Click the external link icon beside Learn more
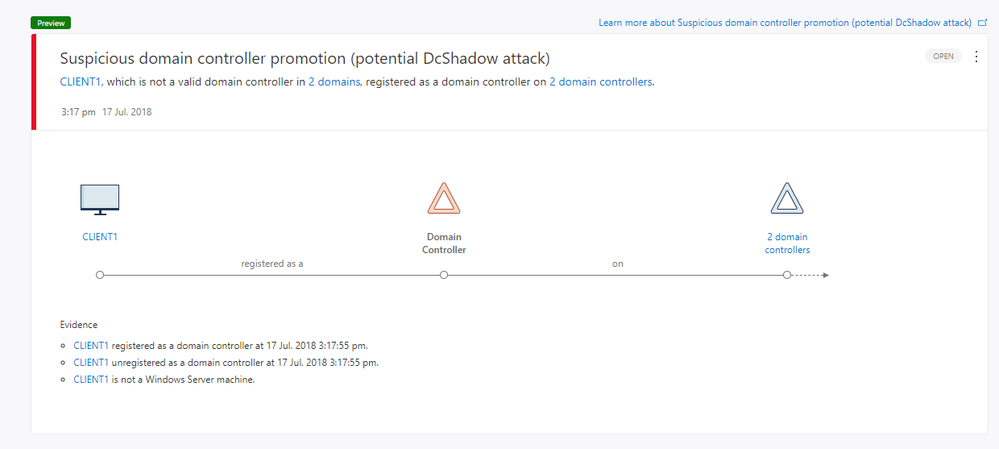This screenshot has height=449, width=999. (982, 21)
